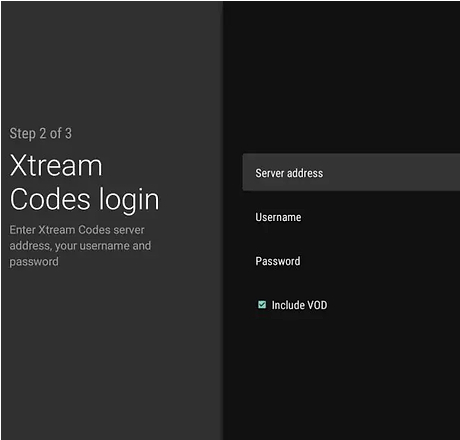This screenshot has height=440, width=460.
Task: Choose the Password entry in the list
Action: click(351, 261)
